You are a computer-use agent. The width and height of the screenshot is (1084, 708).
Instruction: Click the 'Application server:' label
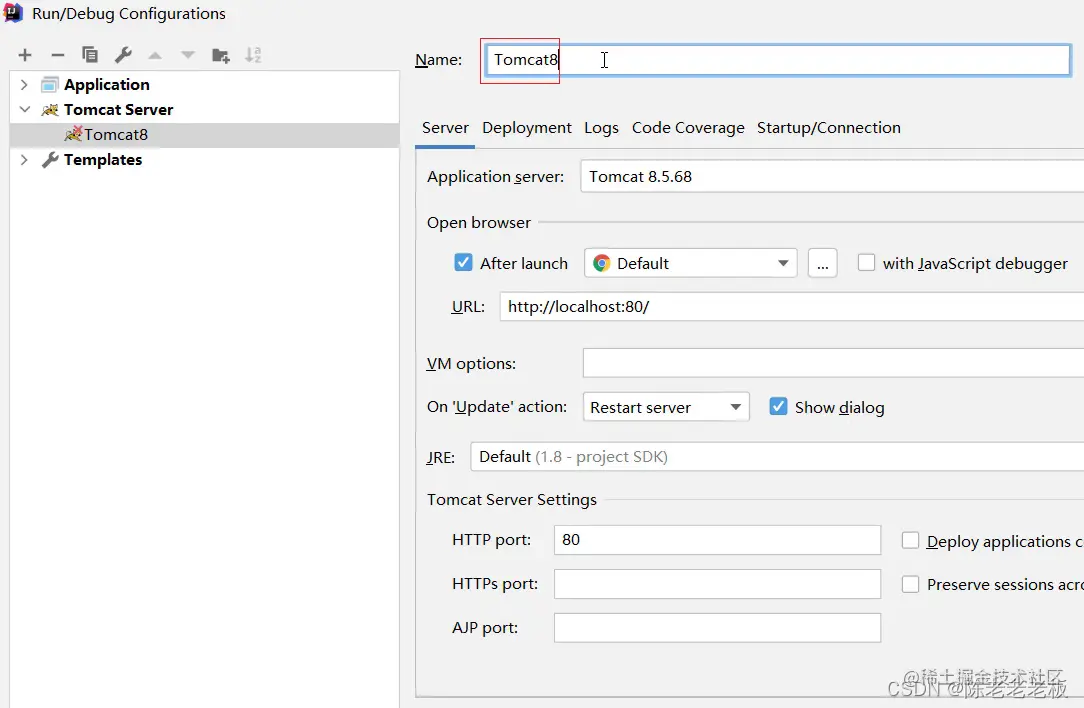(x=496, y=177)
